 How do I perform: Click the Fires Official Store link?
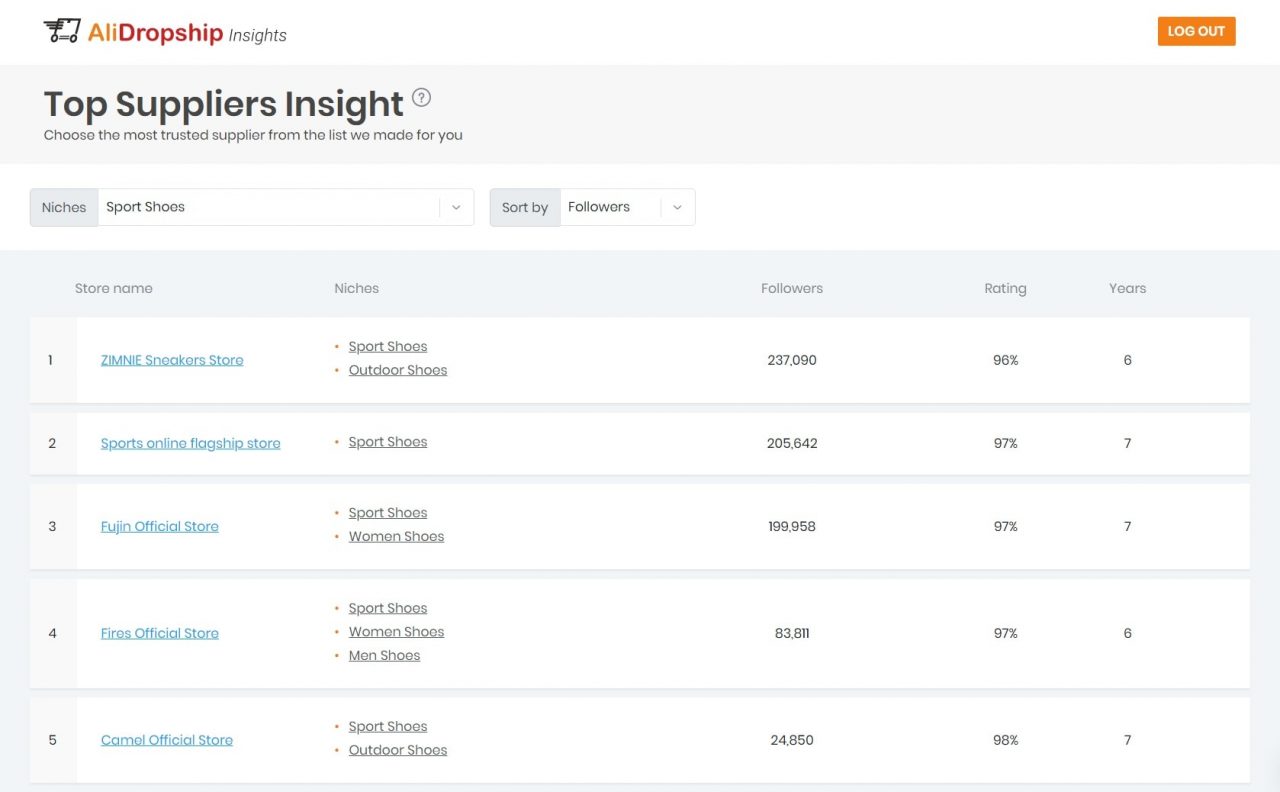tap(159, 632)
